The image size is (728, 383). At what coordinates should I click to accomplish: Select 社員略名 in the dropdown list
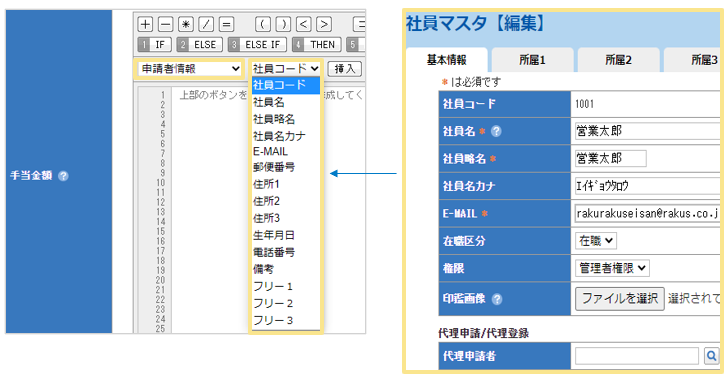(286, 119)
